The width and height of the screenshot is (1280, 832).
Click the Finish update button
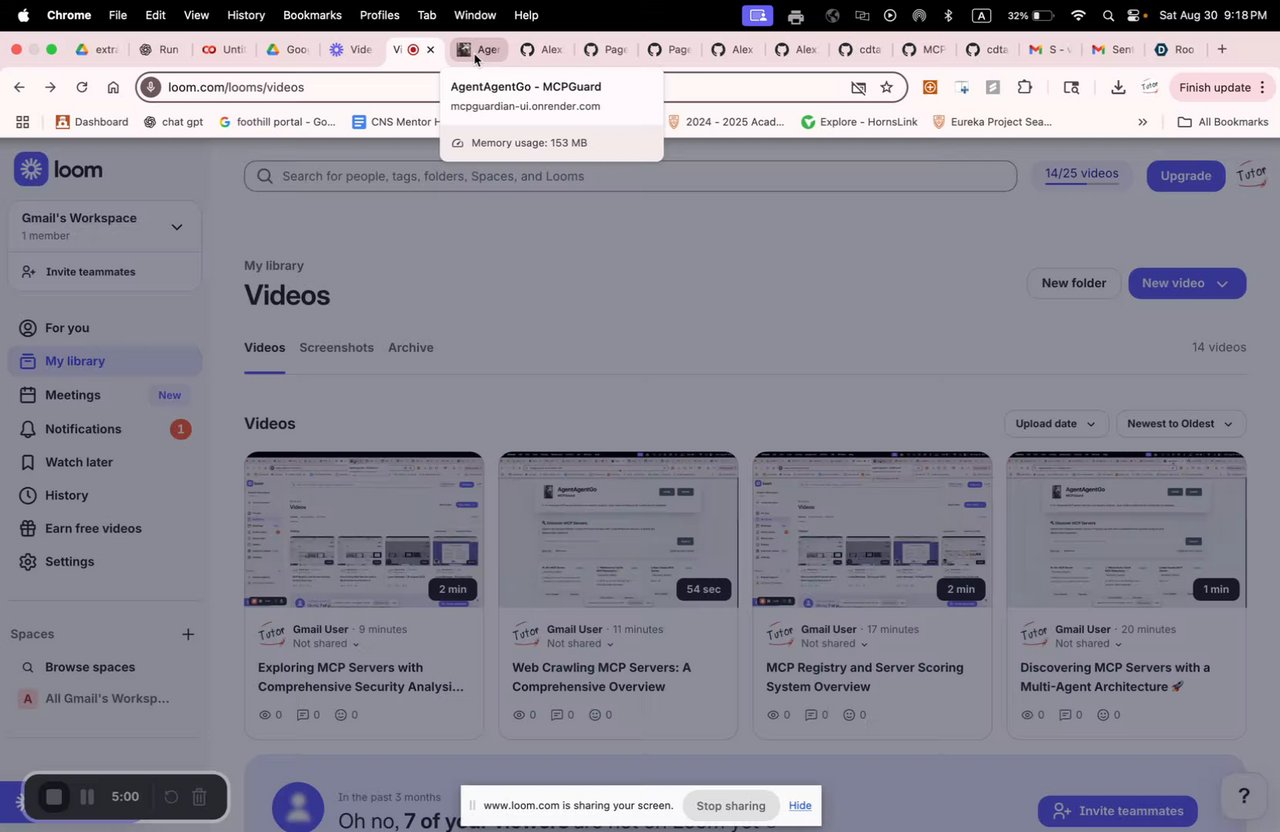coord(1221,88)
